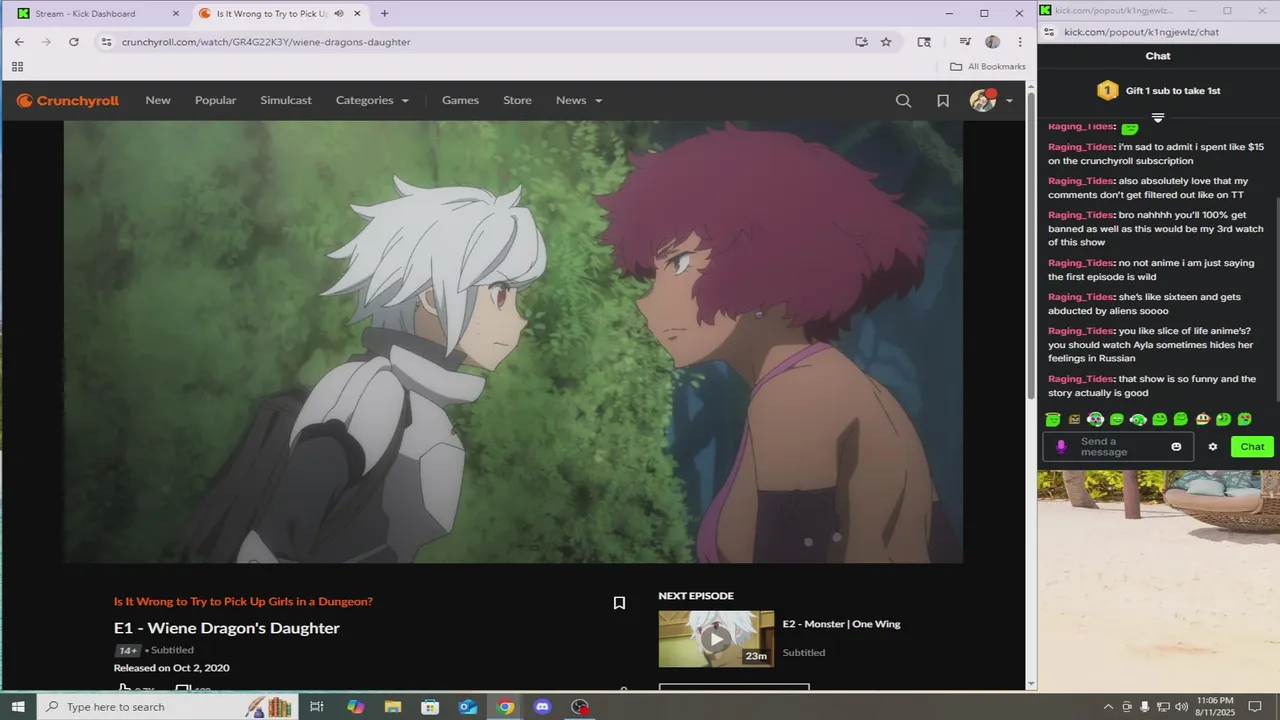
Task: Open All Bookmarks folder
Action: [988, 66]
